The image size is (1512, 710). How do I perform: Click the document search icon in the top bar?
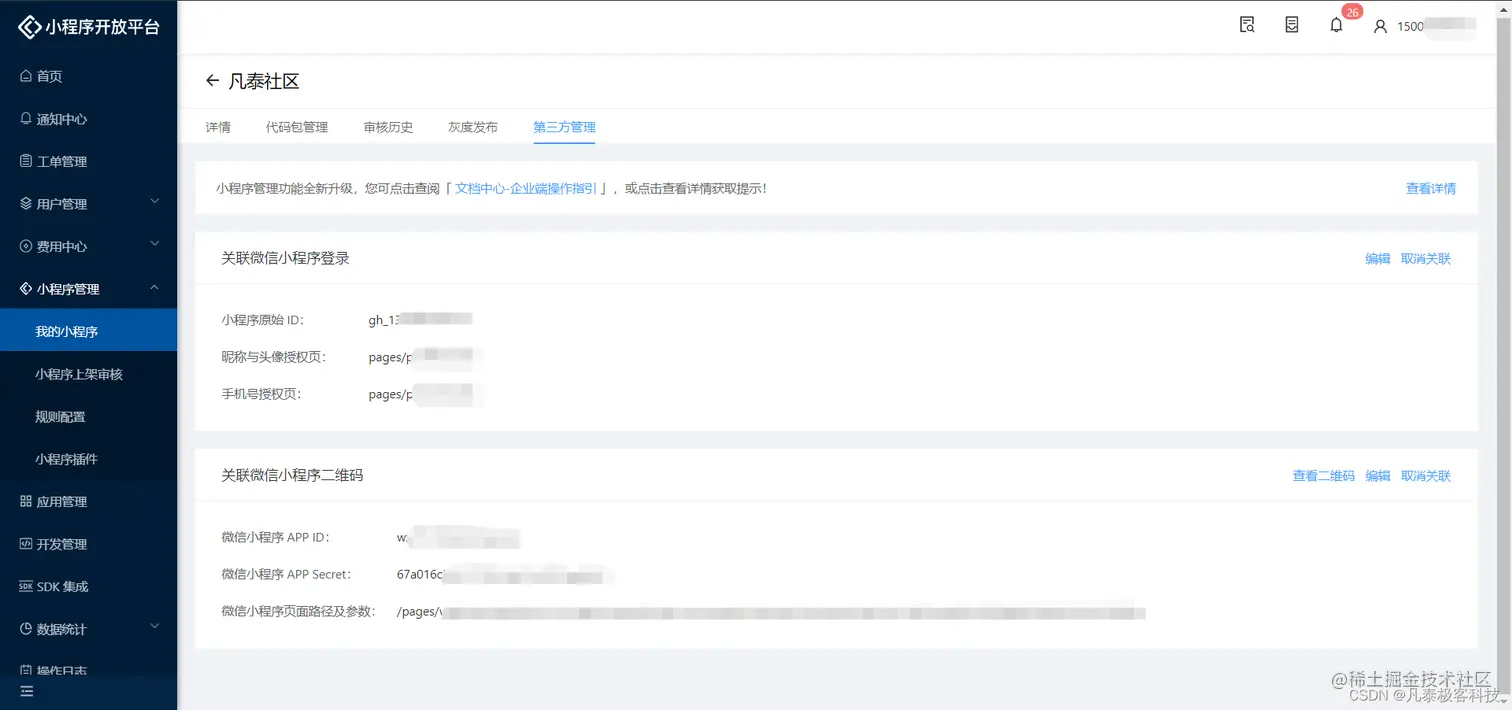(1247, 25)
